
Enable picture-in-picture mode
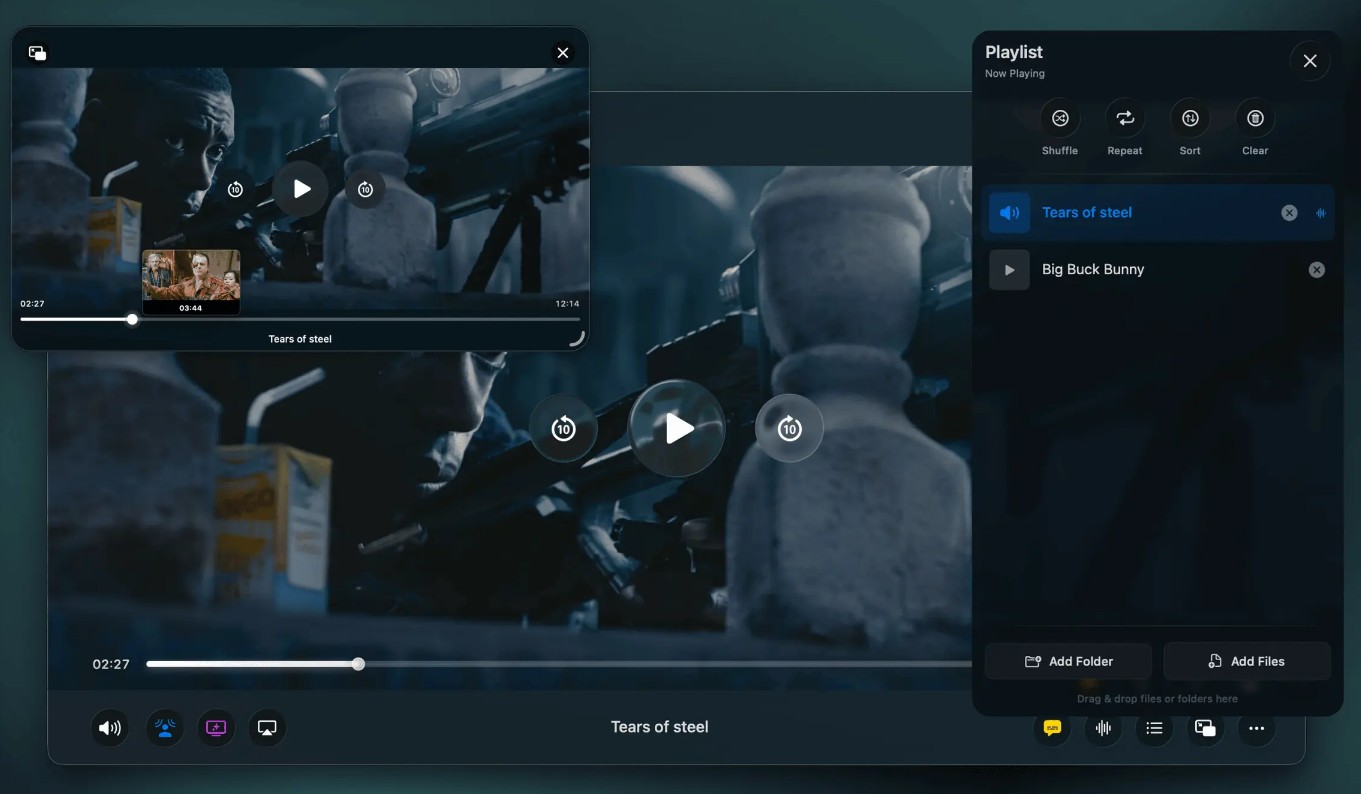[1204, 728]
